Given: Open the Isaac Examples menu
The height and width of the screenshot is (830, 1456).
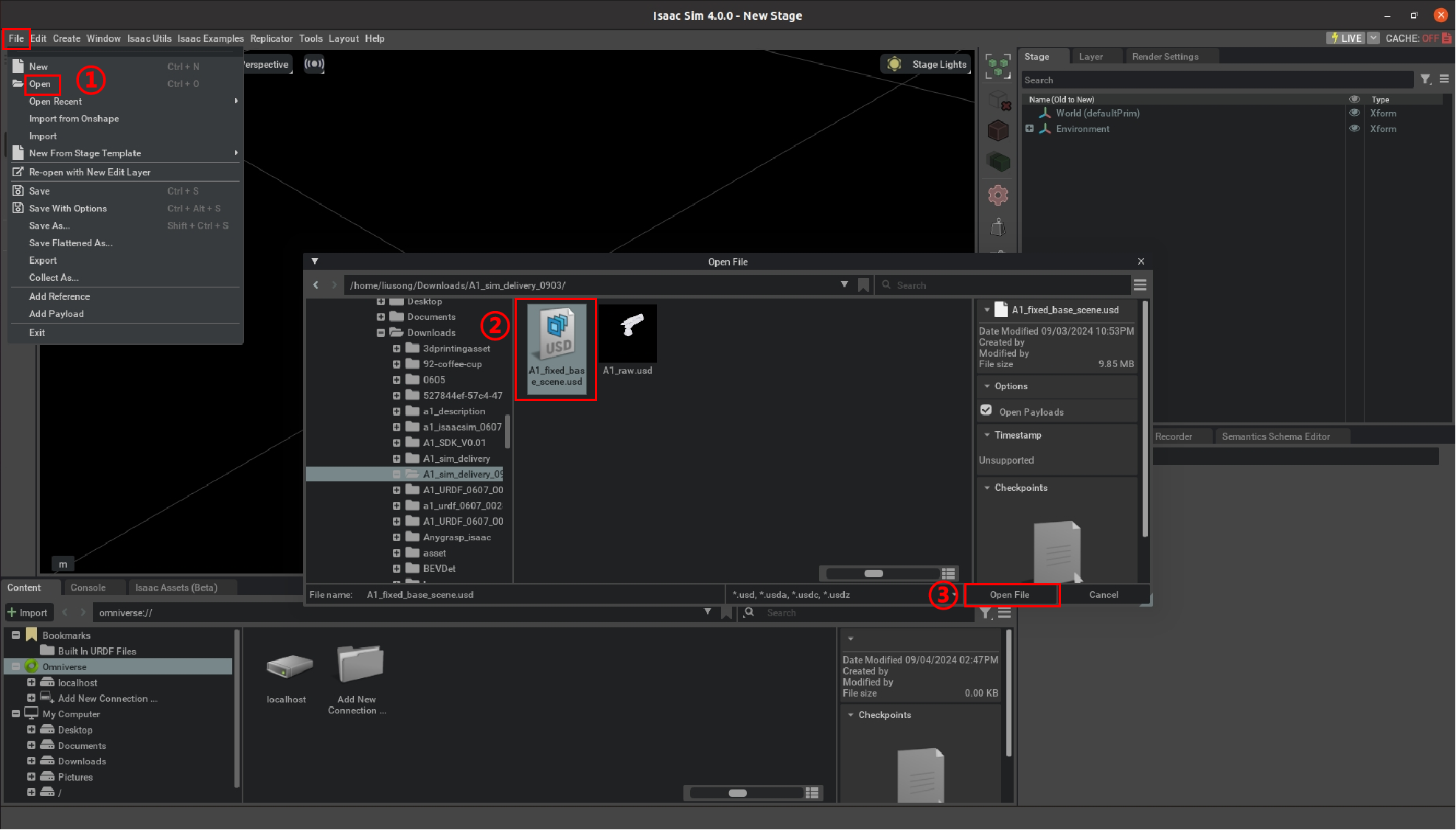Looking at the screenshot, I should [210, 38].
